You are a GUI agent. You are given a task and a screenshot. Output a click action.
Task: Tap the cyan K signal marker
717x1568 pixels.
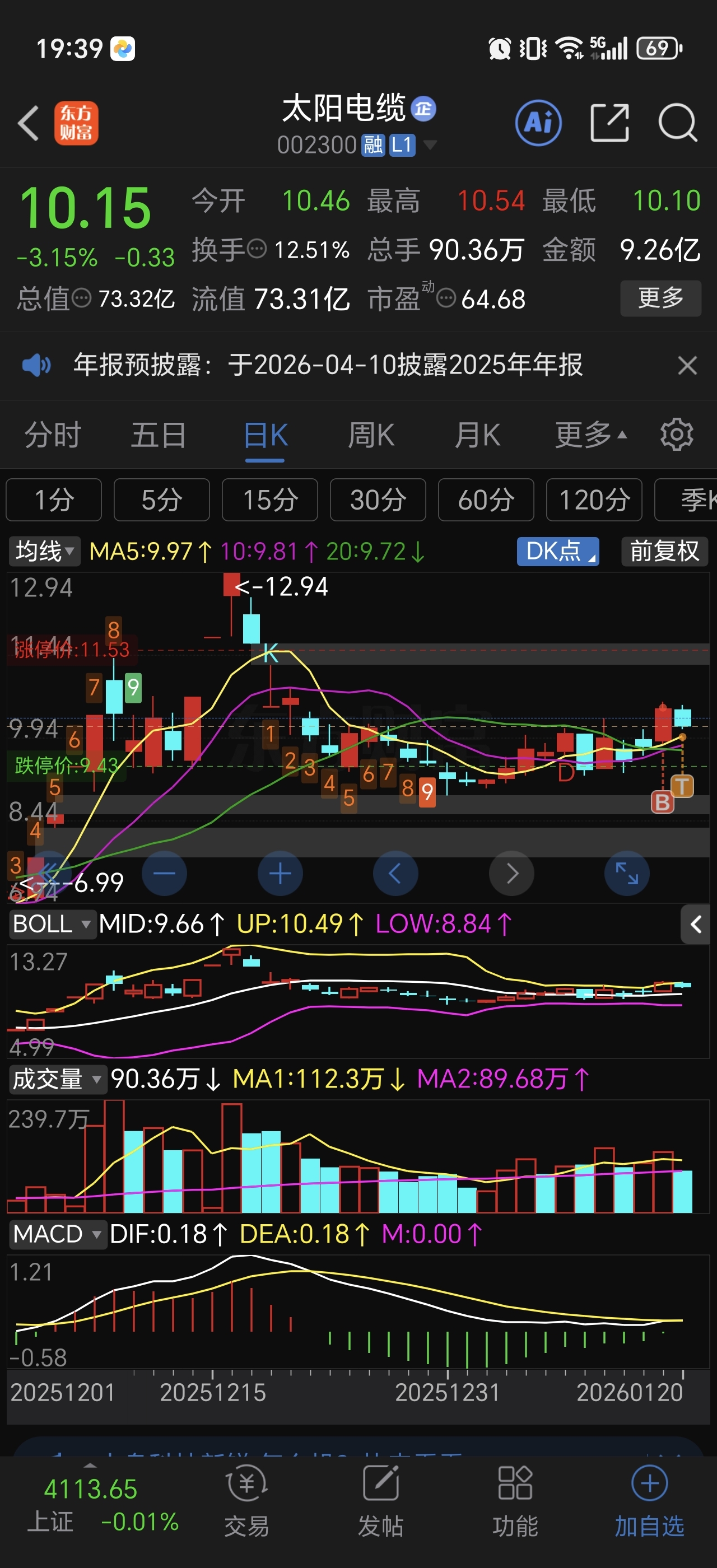tap(271, 654)
